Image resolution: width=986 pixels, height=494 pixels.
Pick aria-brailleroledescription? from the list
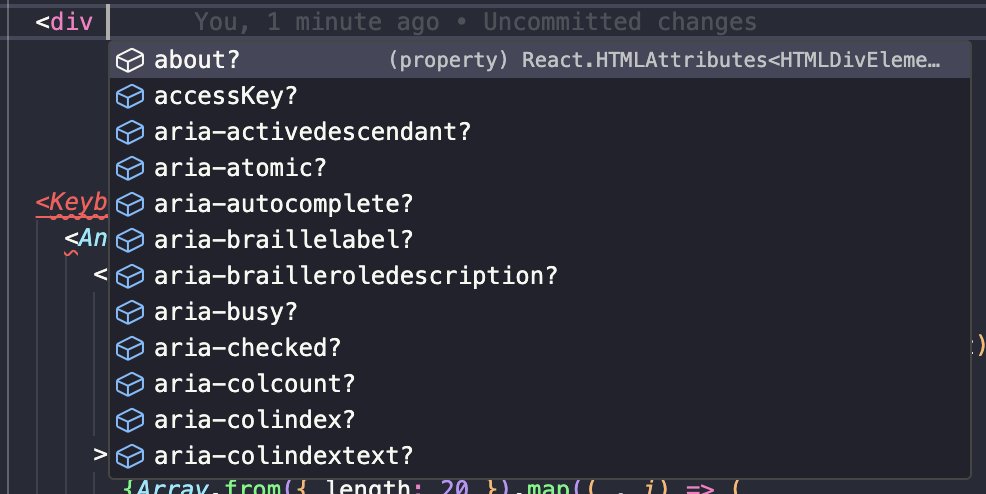click(540, 276)
